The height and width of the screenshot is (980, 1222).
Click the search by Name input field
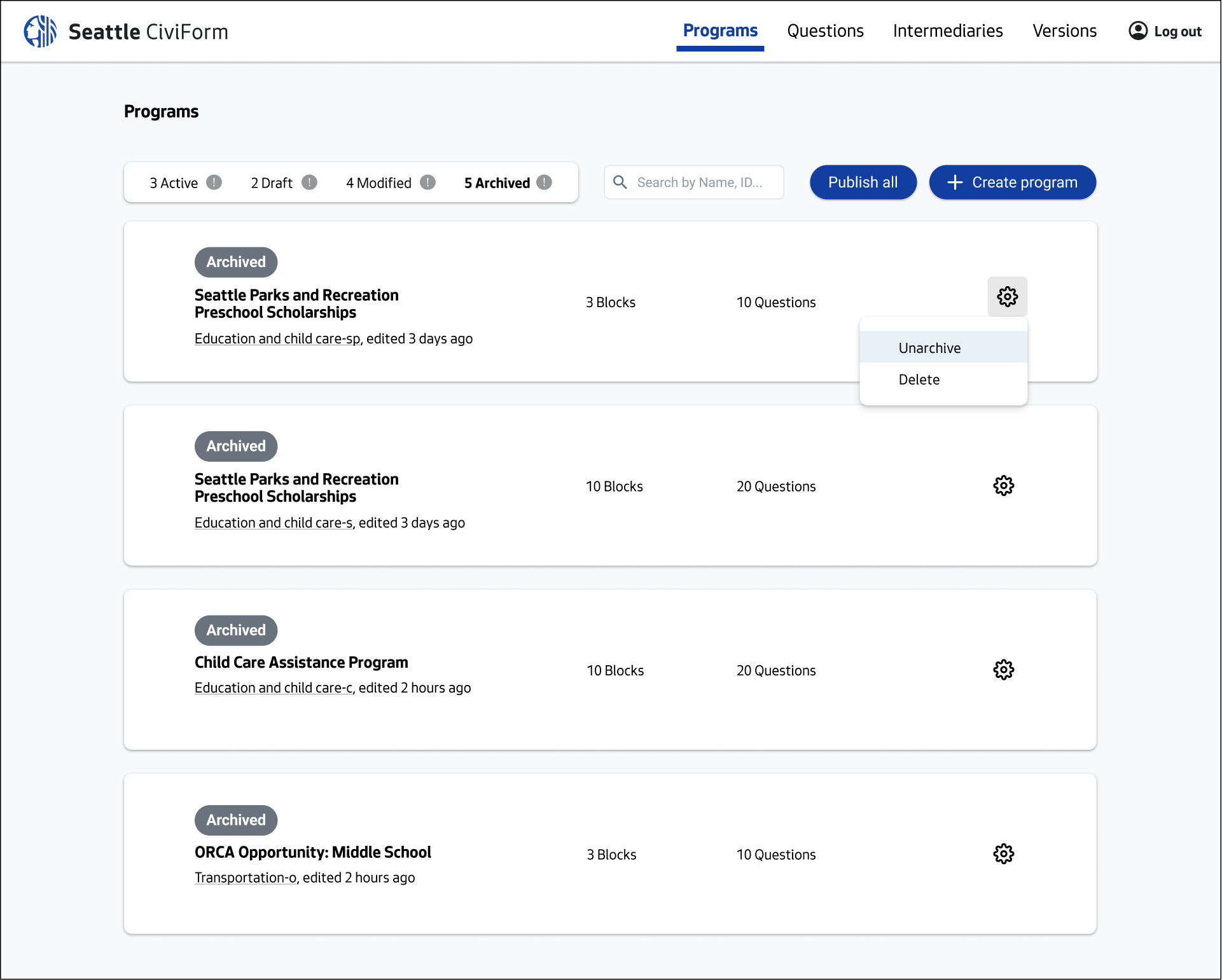pyautogui.click(x=700, y=182)
